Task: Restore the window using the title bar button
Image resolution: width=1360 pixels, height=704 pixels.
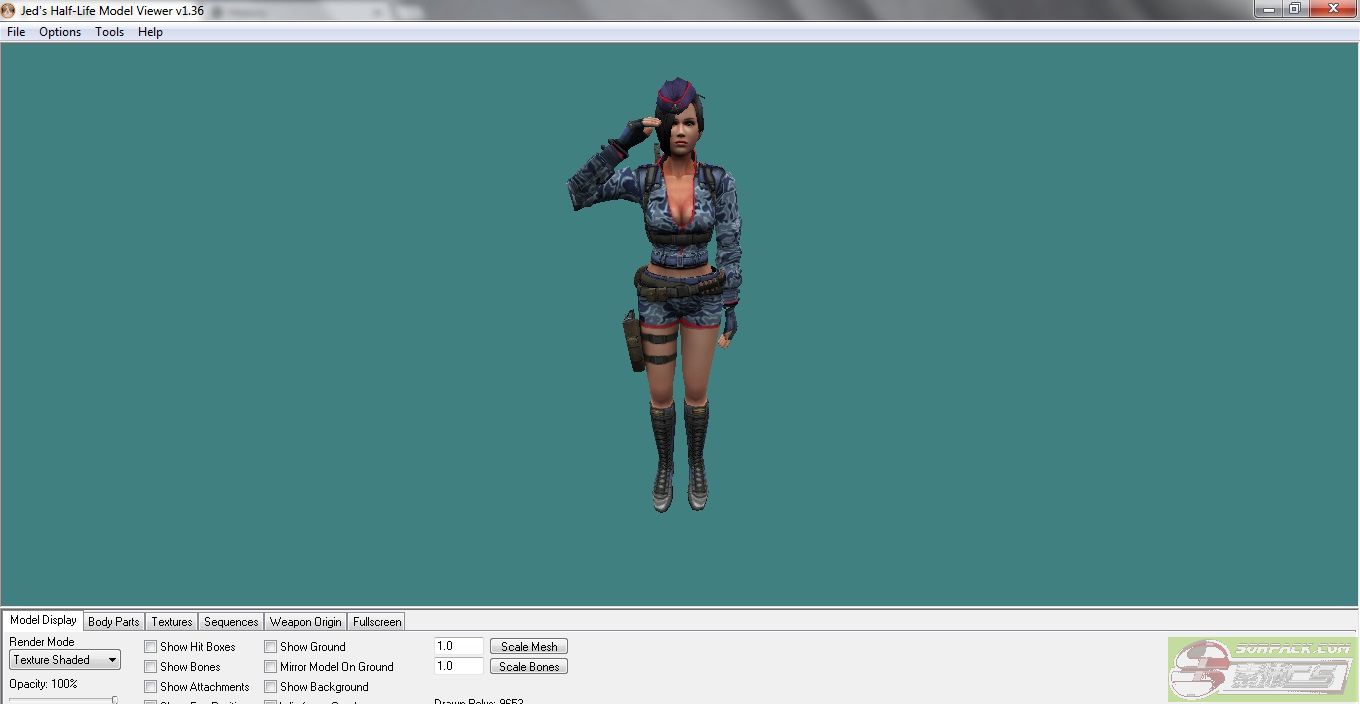Action: coord(1294,8)
